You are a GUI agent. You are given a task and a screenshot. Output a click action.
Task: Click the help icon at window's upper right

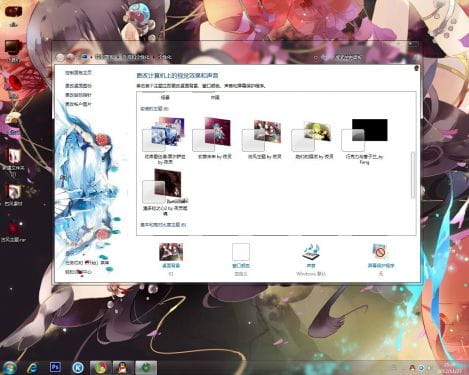416,68
